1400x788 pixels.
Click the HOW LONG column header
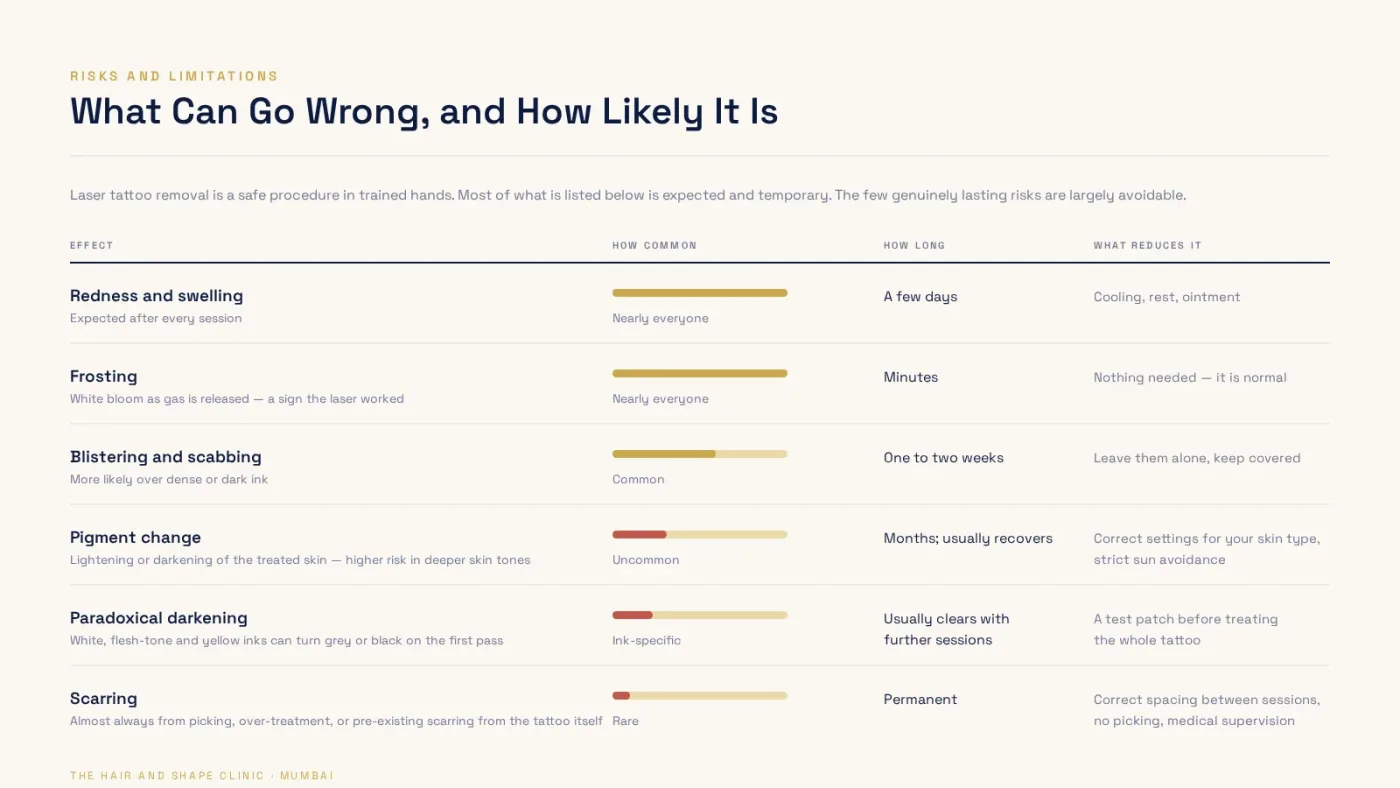pyautogui.click(x=914, y=245)
